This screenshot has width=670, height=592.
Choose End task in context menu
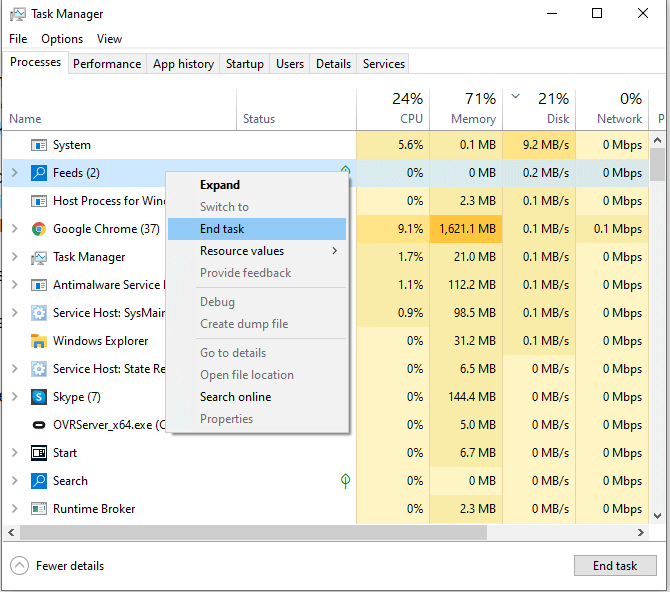click(x=257, y=229)
